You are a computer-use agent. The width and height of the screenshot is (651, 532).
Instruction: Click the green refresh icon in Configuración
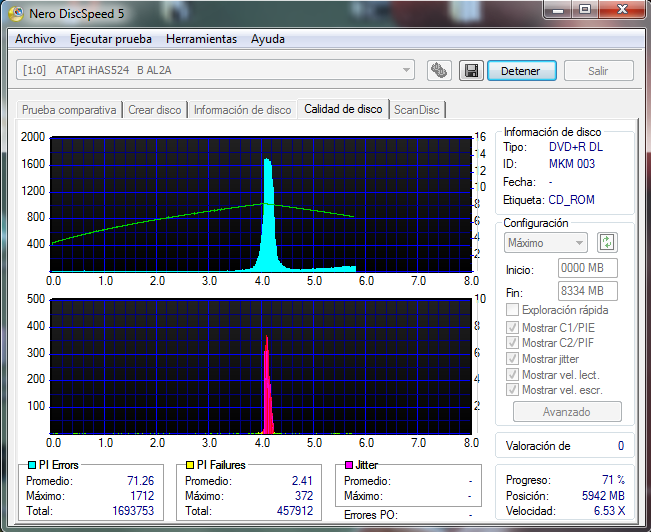[x=607, y=242]
